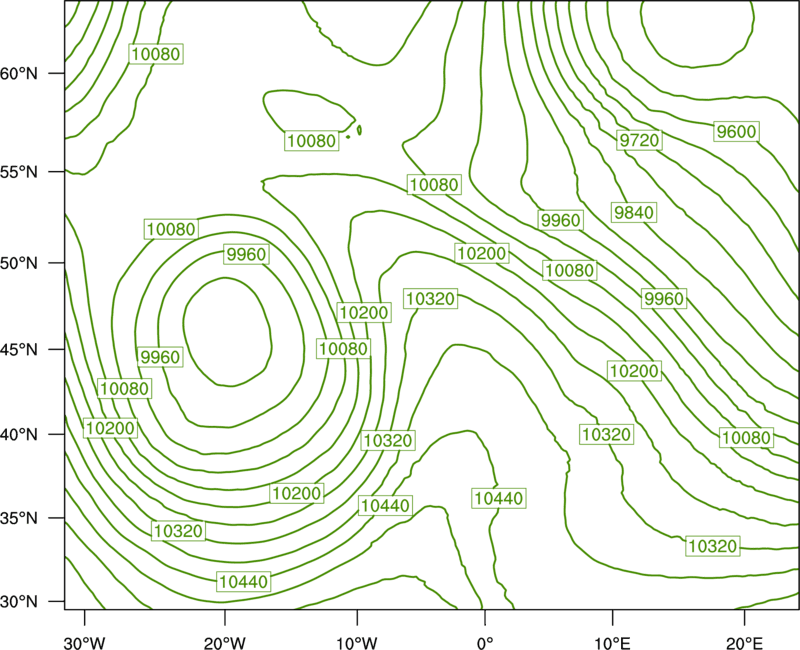This screenshot has width=800, height=650.
Task: Select the 20°E longitude axis label
Action: 744,643
